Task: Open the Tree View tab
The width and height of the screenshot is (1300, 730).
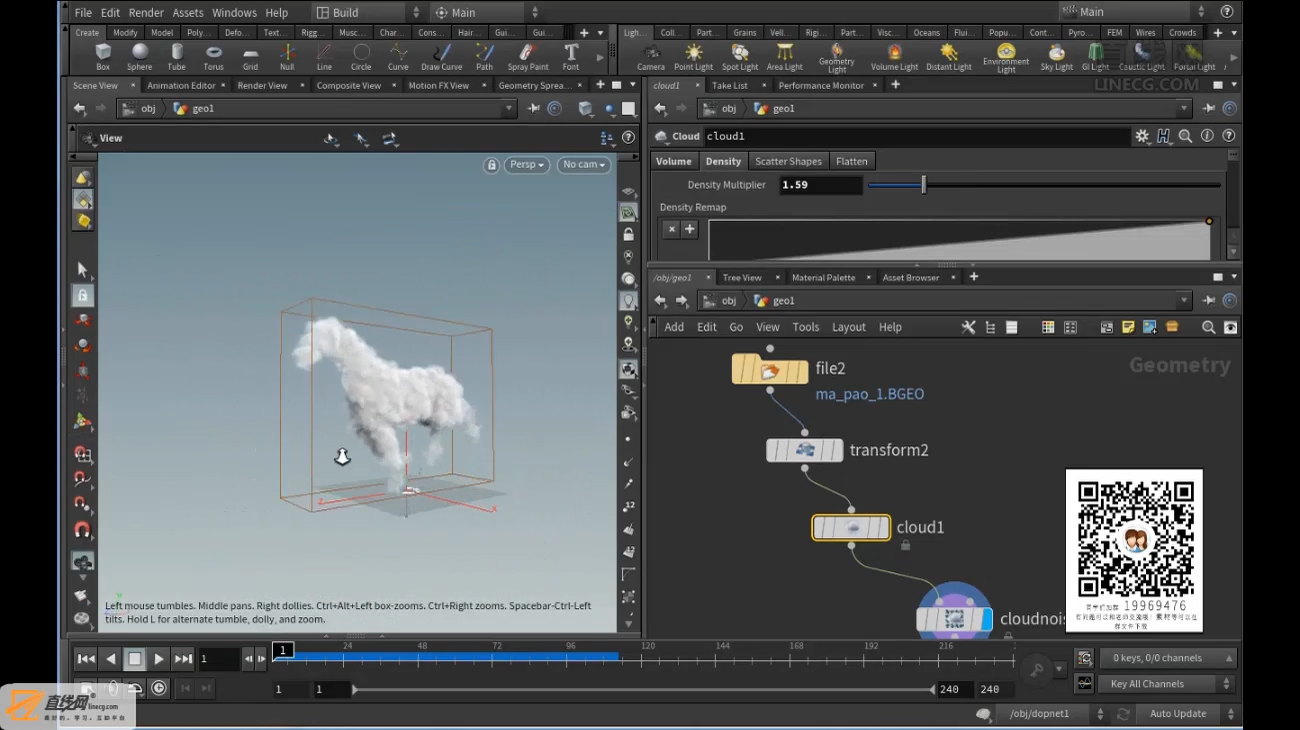Action: pos(742,277)
